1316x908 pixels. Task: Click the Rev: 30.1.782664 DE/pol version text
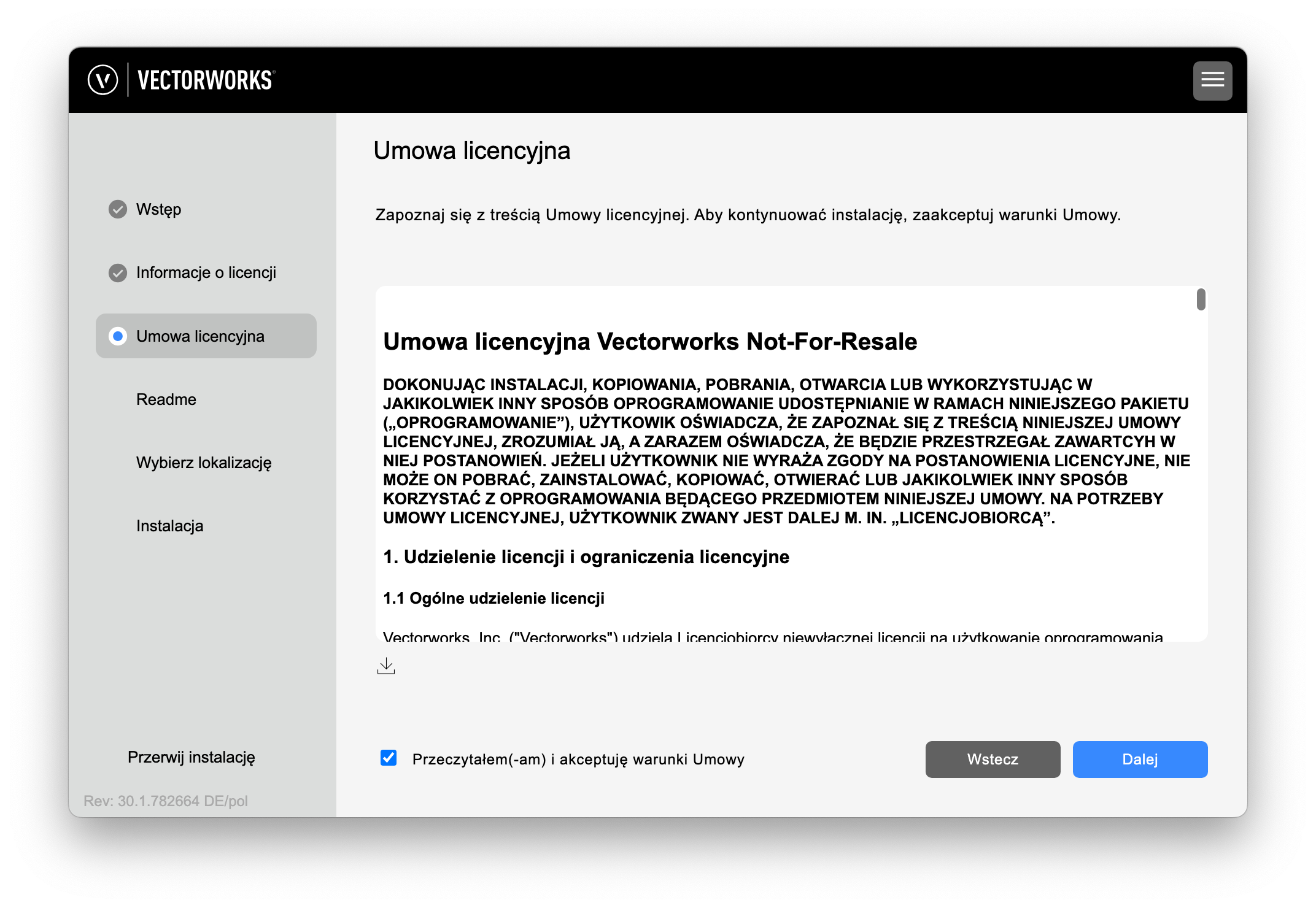click(x=166, y=801)
